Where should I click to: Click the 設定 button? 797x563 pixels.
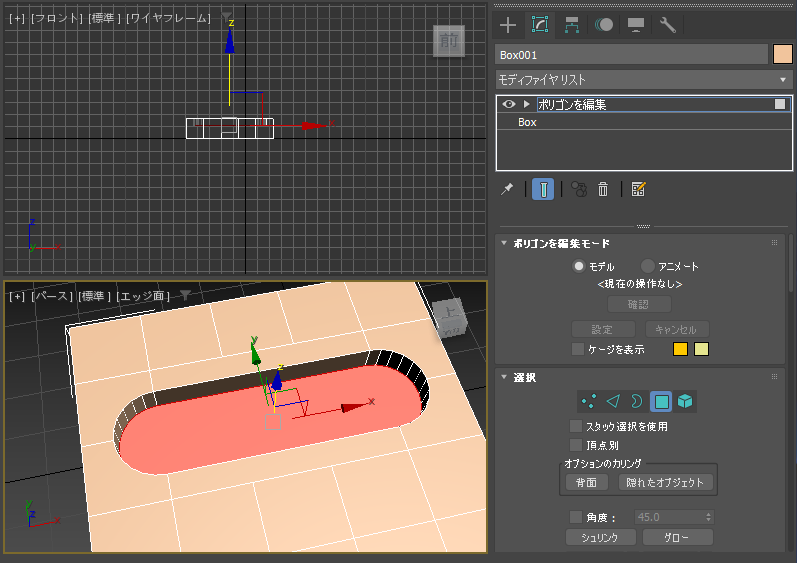coord(603,329)
